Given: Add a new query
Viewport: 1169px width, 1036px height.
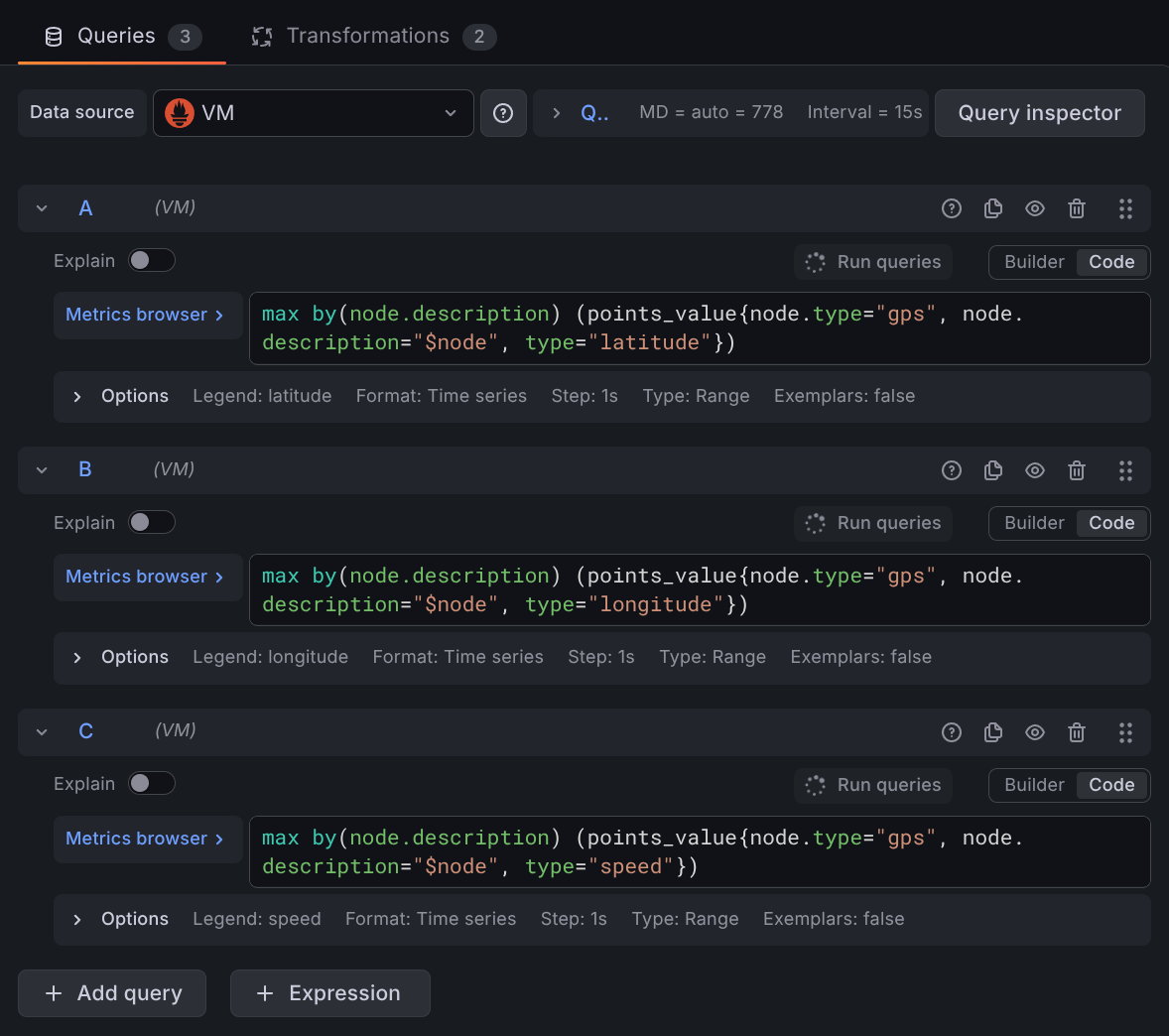Looking at the screenshot, I should pyautogui.click(x=112, y=993).
